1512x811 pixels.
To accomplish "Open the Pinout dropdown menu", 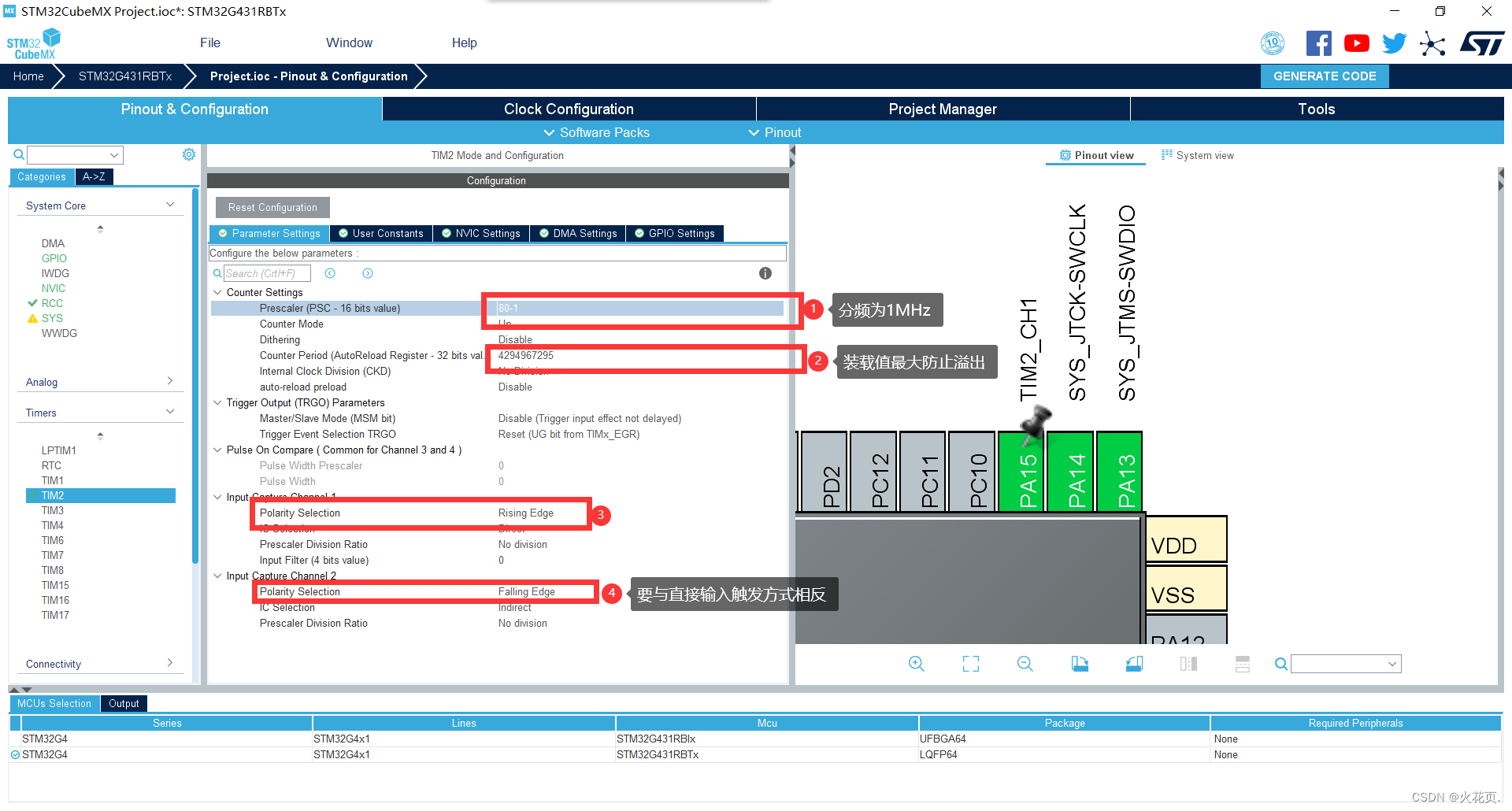I will 775,132.
